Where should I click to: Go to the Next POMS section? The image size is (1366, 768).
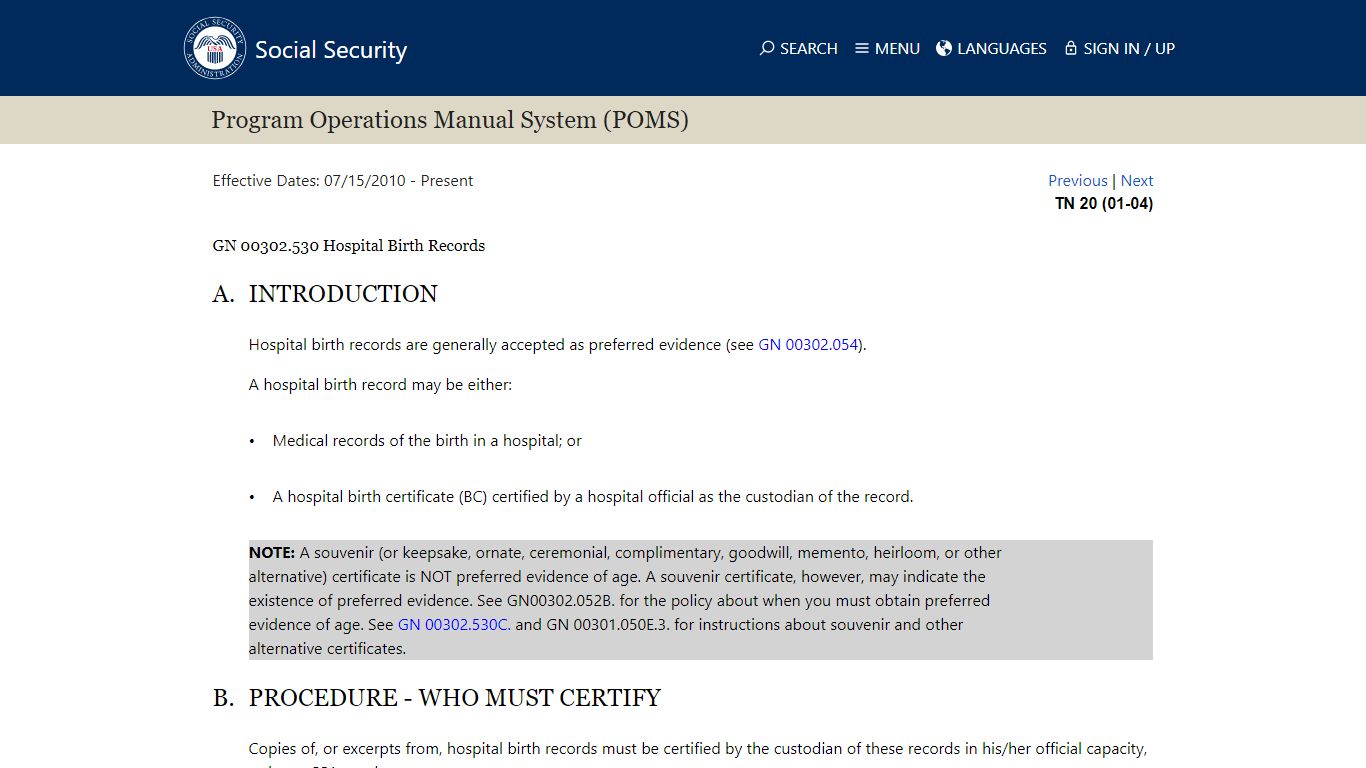(x=1137, y=181)
